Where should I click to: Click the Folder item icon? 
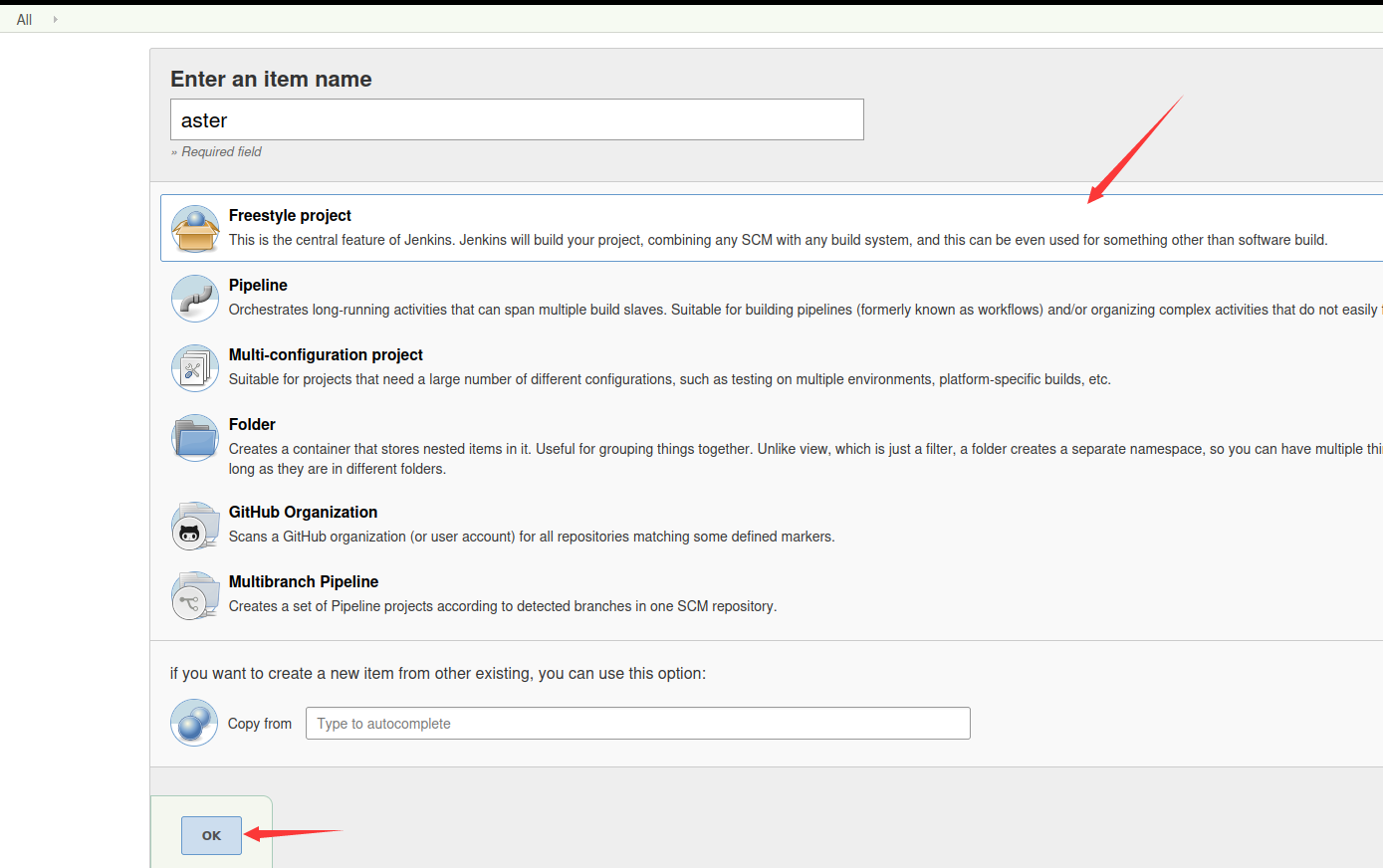point(195,438)
